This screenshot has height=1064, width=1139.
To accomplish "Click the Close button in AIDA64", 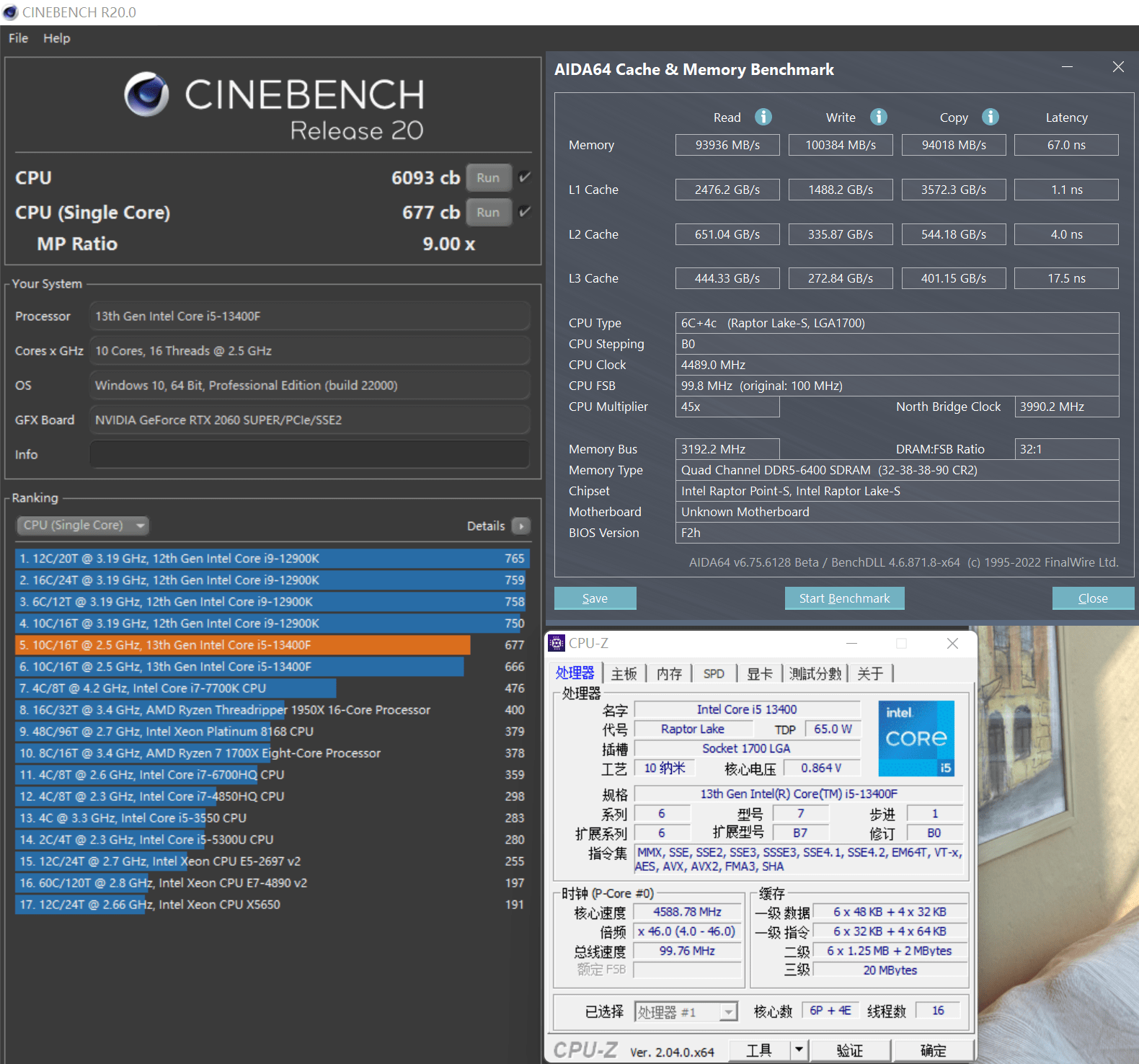I will [1093, 598].
